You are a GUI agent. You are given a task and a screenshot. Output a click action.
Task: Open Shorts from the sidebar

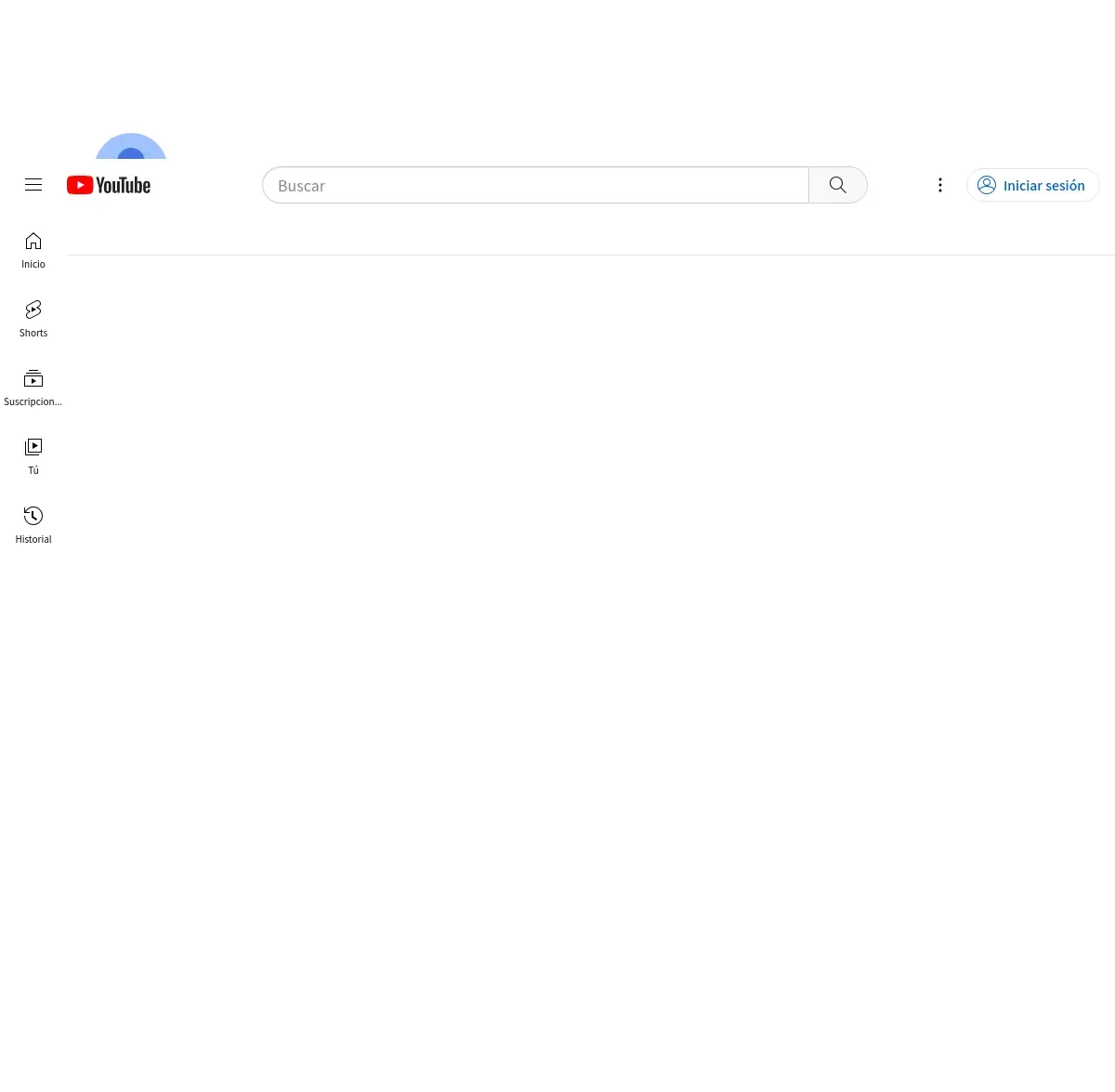(33, 320)
